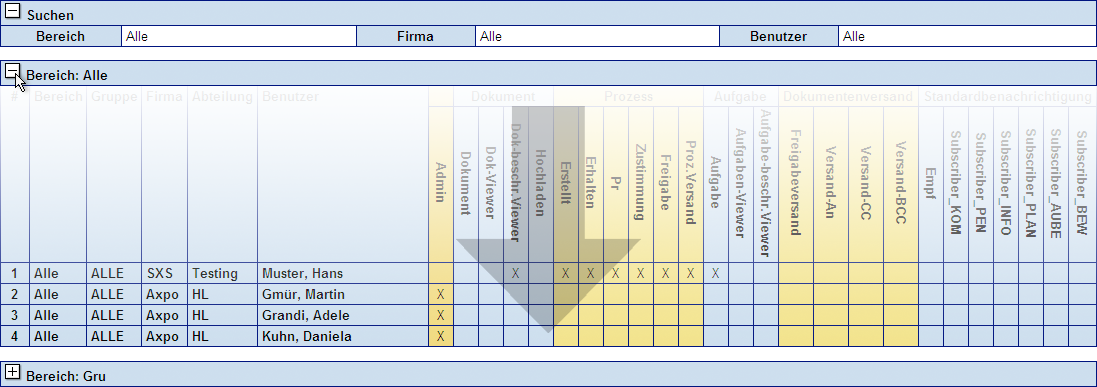Select user Muster, Hans
Image resolution: width=1097 pixels, height=387 pixels.
pyautogui.click(x=303, y=273)
